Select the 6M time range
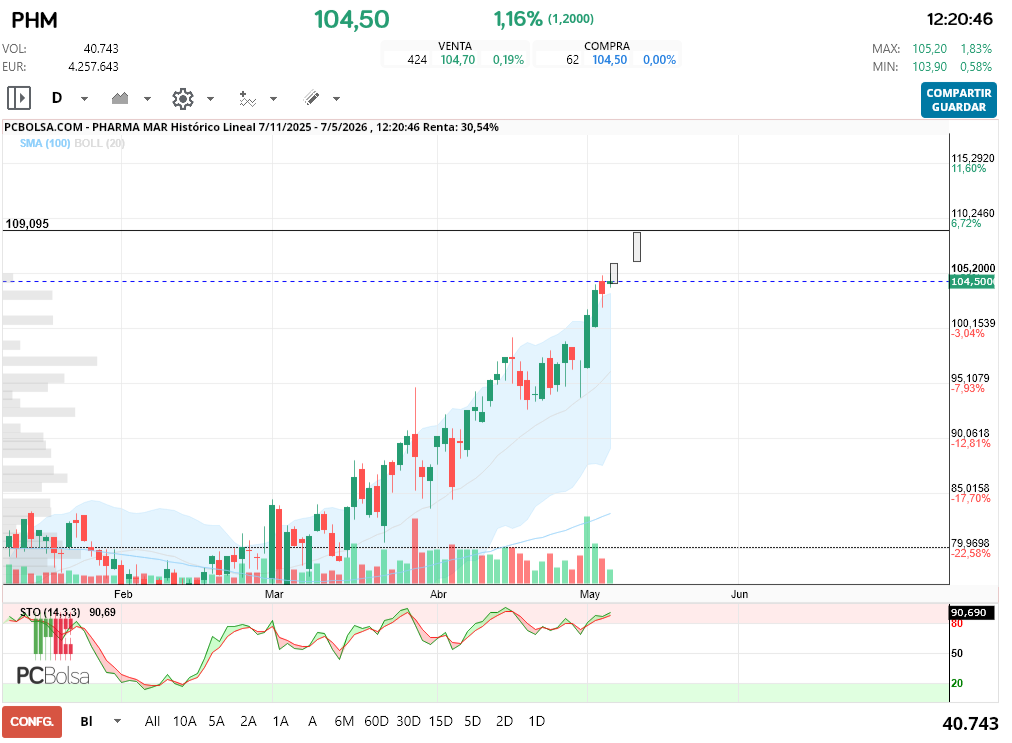This screenshot has width=1012, height=743. pos(344,721)
